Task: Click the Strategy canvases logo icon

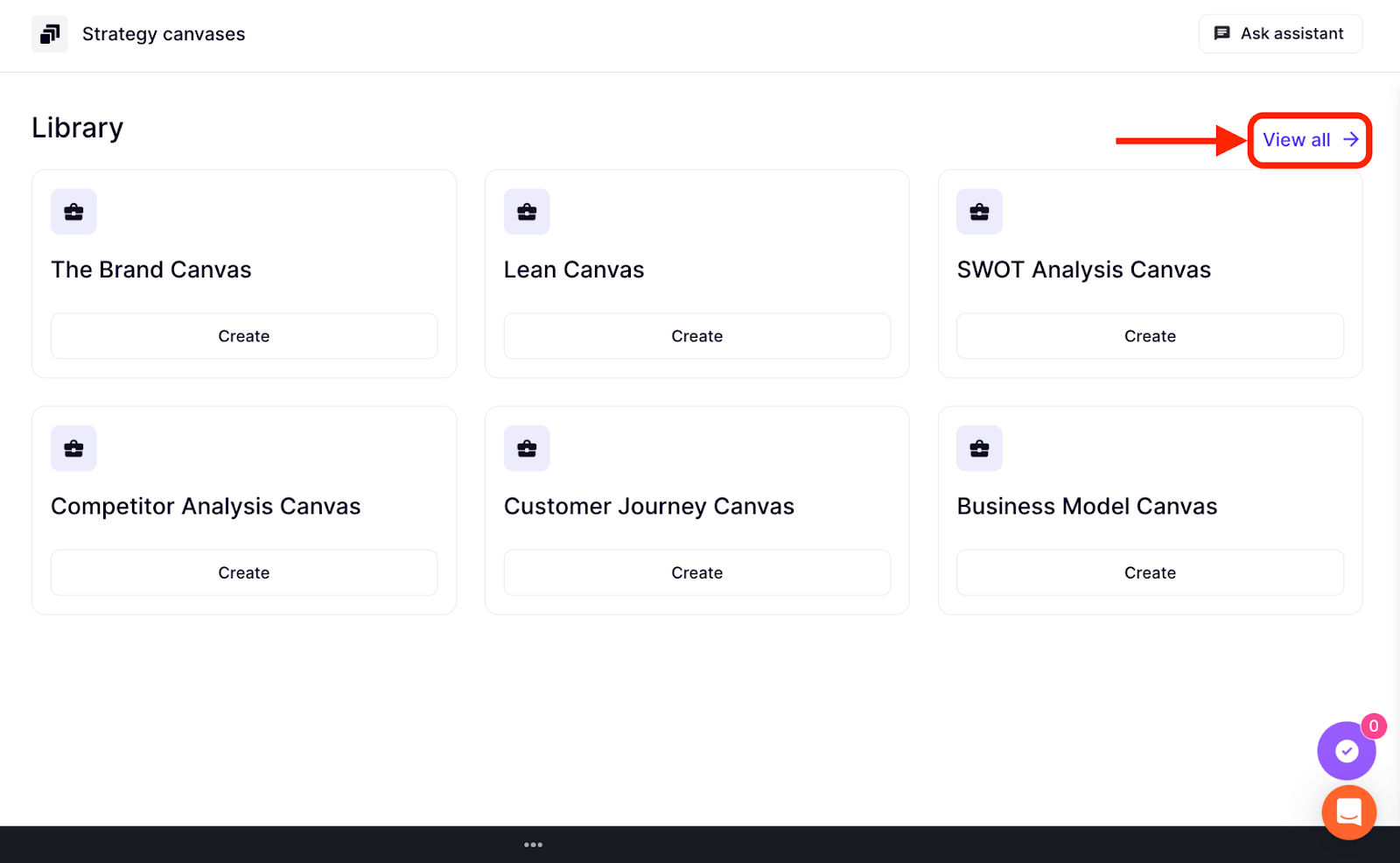Action: 50,34
